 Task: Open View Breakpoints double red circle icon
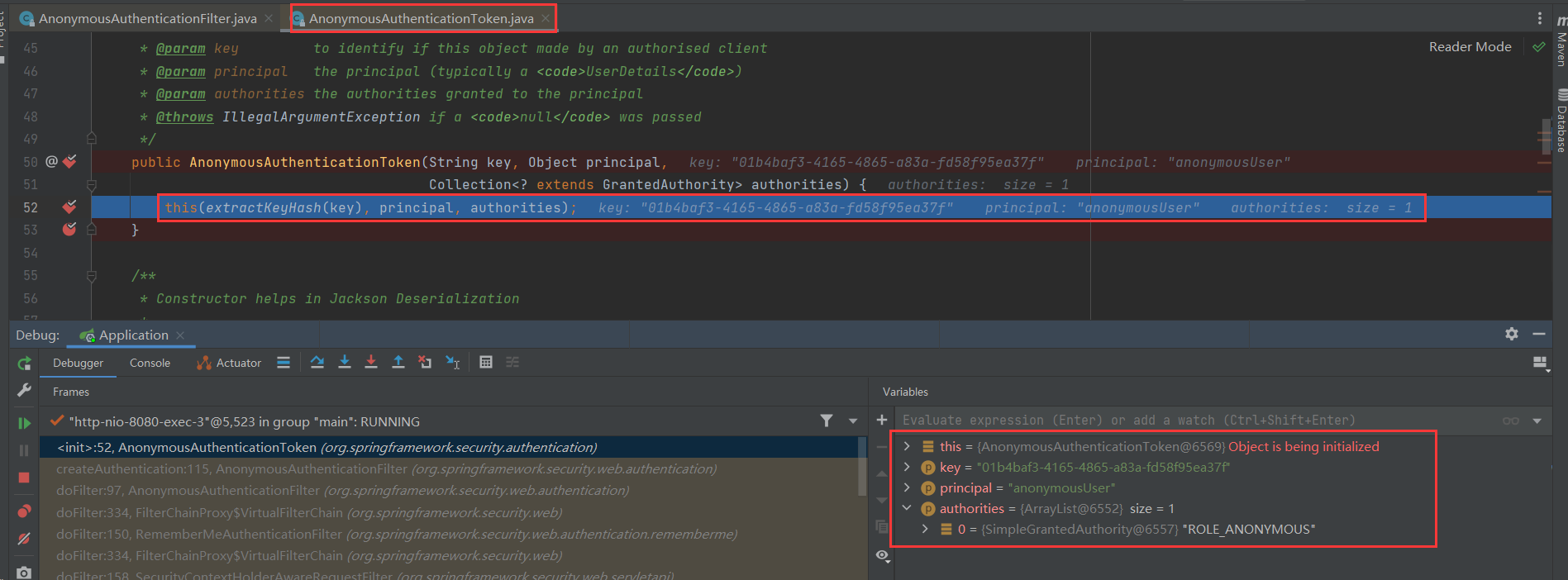[x=24, y=511]
